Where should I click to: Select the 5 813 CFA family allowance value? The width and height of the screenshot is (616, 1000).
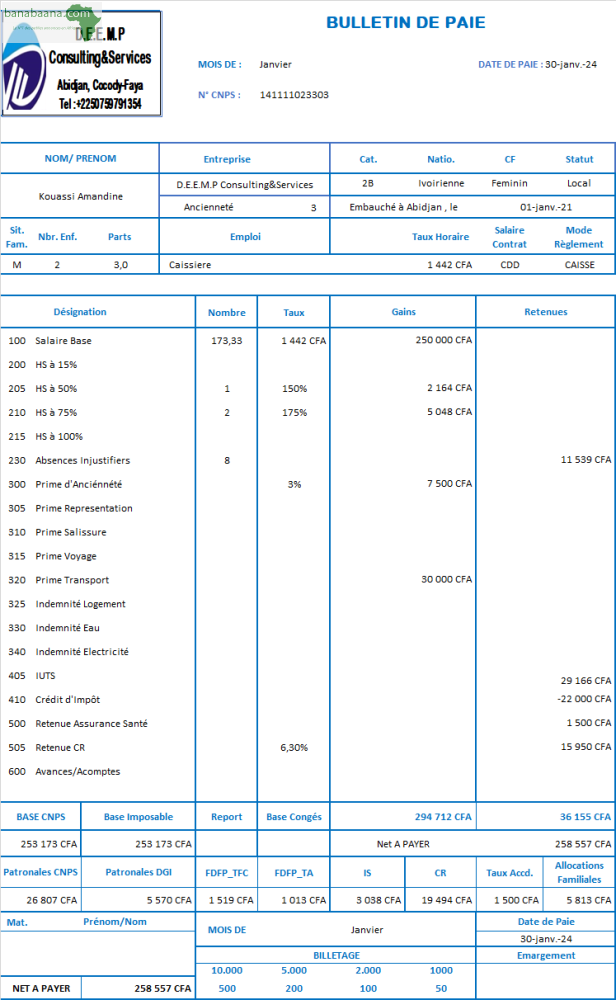point(589,900)
